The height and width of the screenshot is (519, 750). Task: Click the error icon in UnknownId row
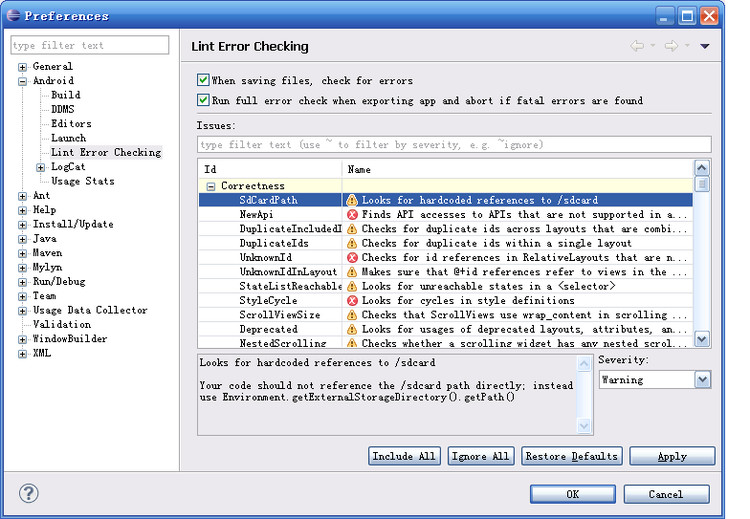[x=352, y=257]
